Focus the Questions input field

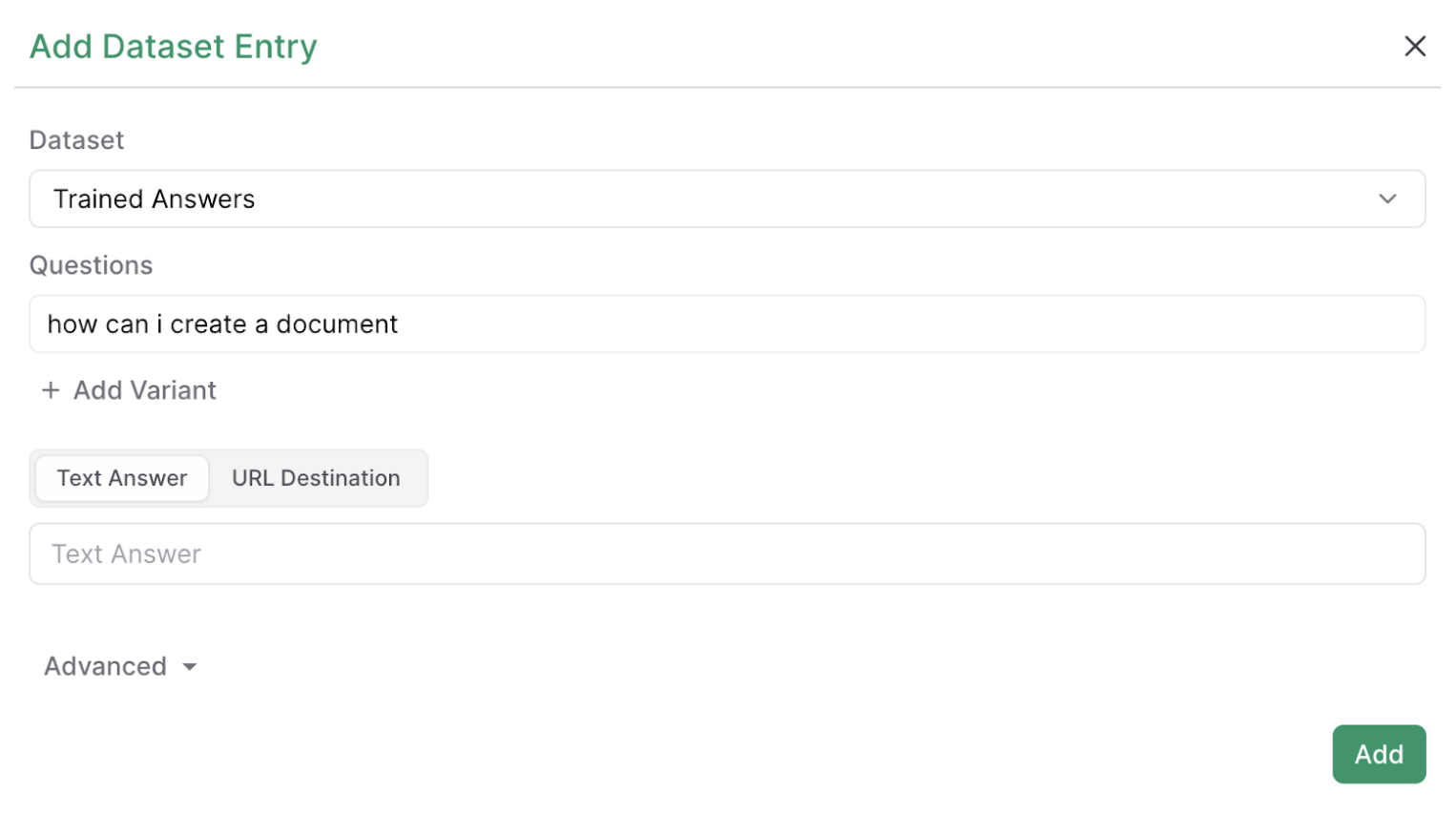coord(726,324)
